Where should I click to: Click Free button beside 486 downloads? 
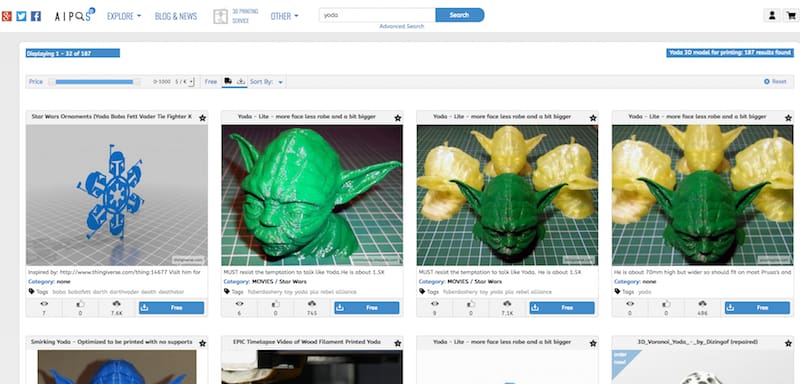click(757, 308)
